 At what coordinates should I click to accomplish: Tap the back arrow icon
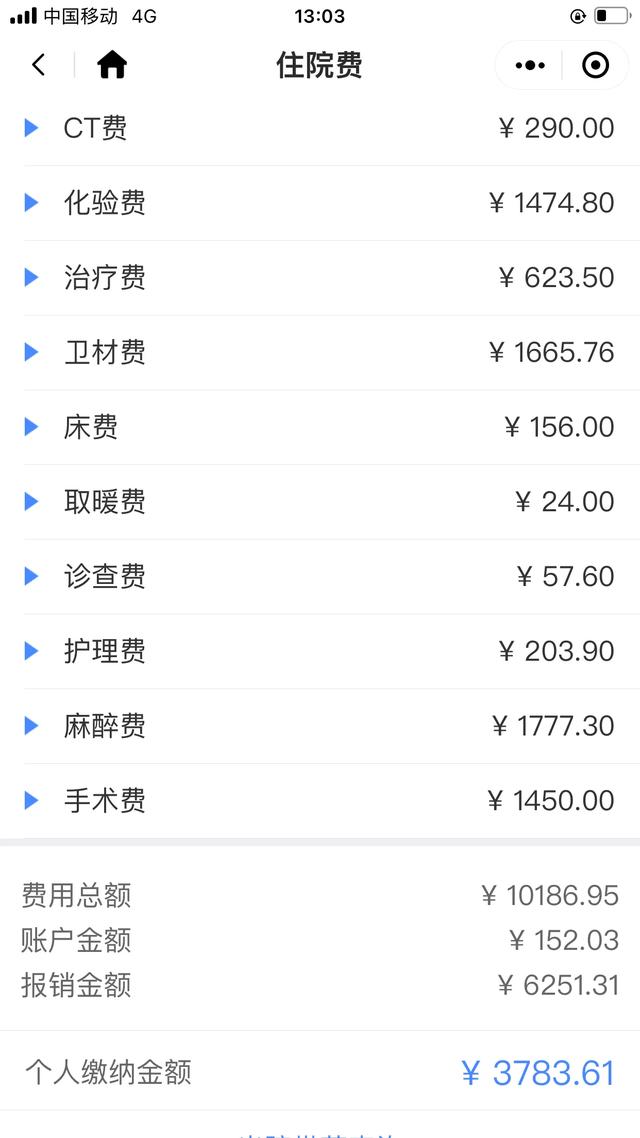pos(38,66)
